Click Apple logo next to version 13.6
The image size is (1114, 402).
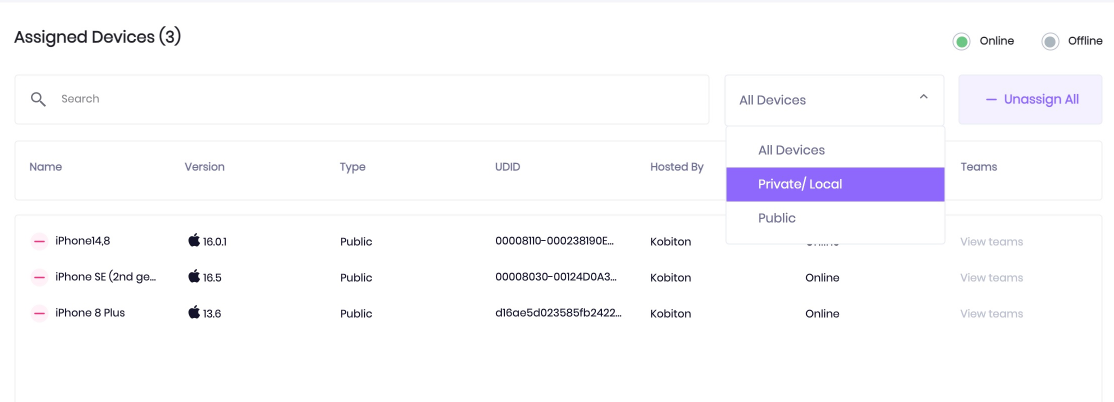(194, 312)
